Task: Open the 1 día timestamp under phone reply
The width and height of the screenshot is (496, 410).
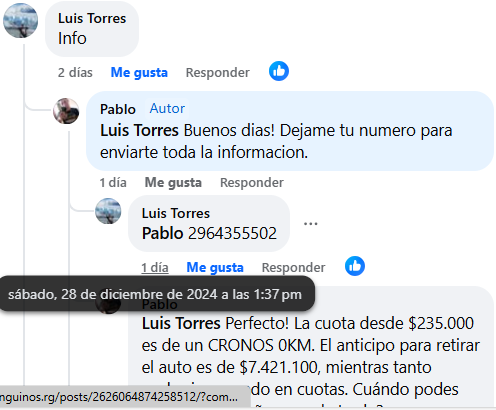Action: pos(155,267)
